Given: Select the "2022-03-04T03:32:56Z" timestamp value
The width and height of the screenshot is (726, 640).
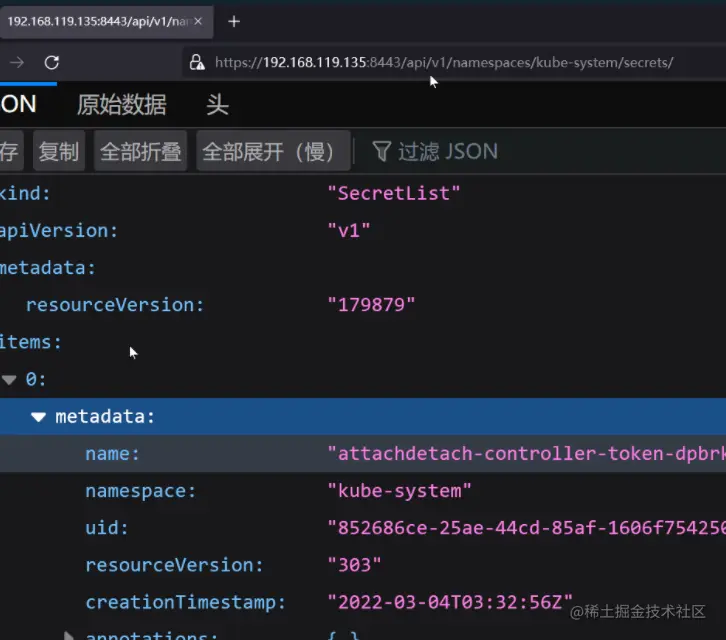Looking at the screenshot, I should (450, 602).
